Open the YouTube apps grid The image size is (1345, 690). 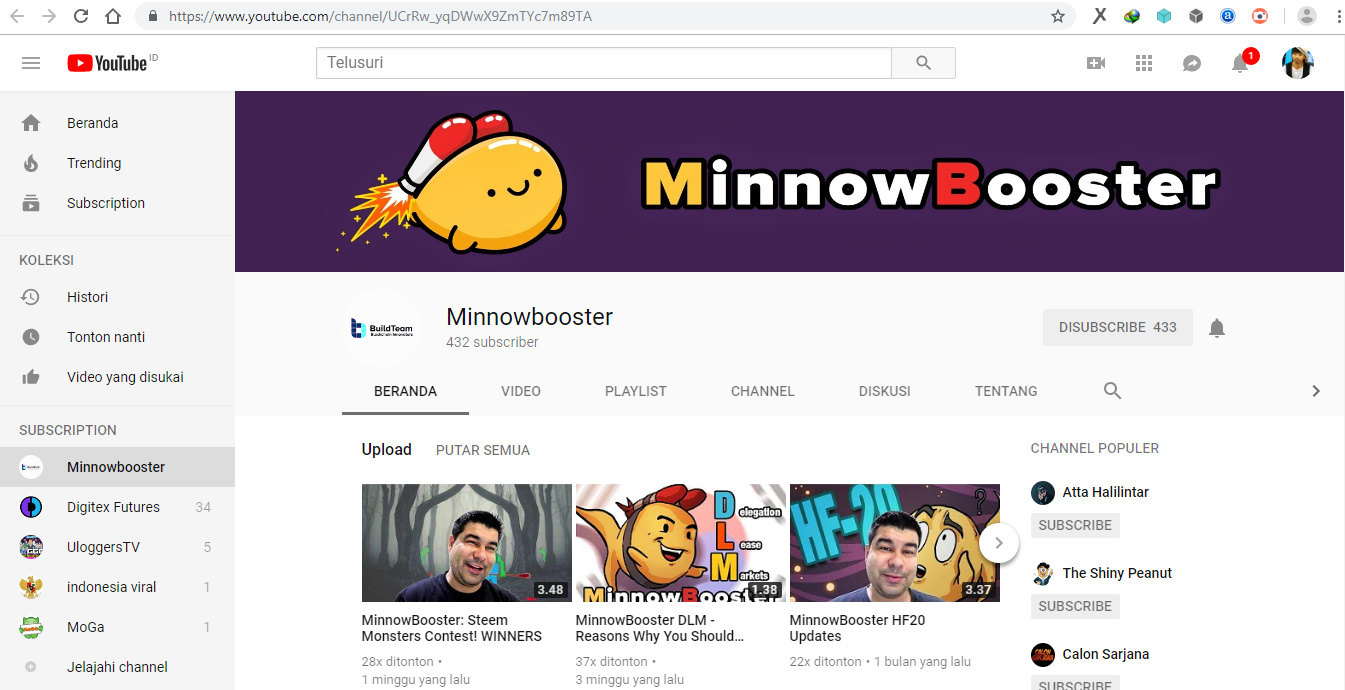1144,63
